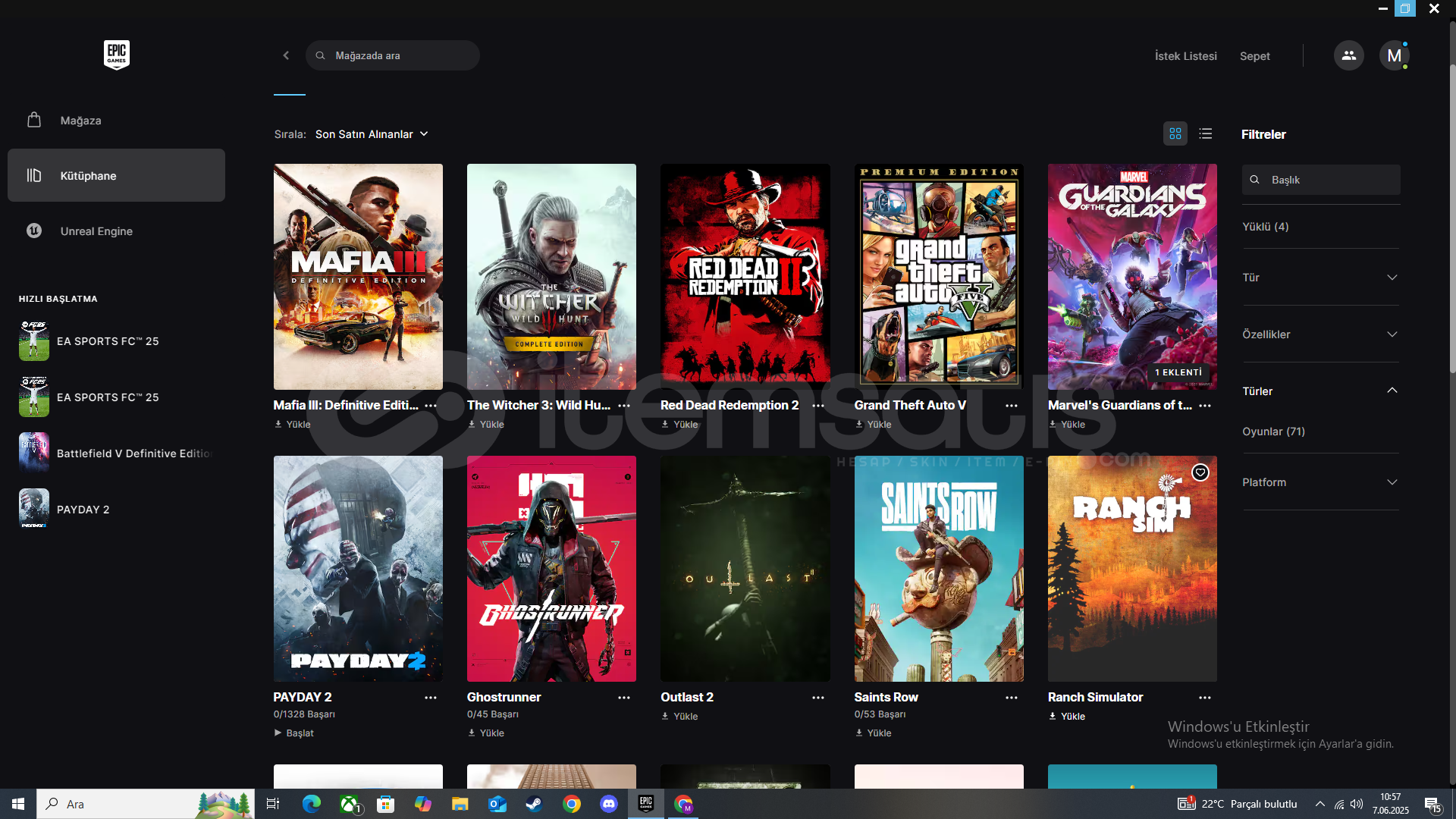
Task: Open the Sırala sort dropdown
Action: click(x=372, y=134)
